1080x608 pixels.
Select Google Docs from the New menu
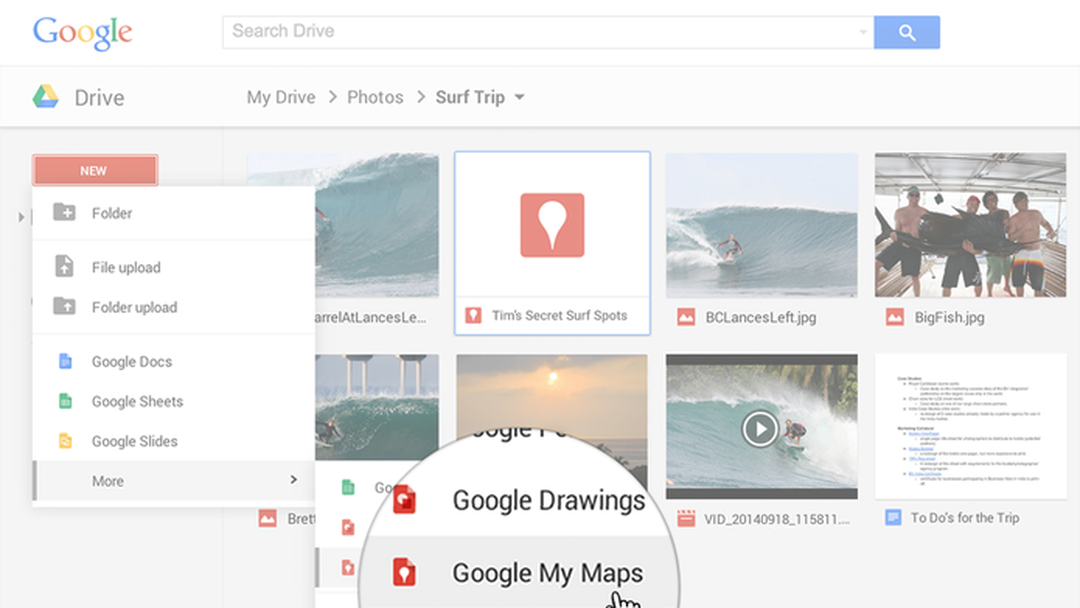tap(132, 361)
